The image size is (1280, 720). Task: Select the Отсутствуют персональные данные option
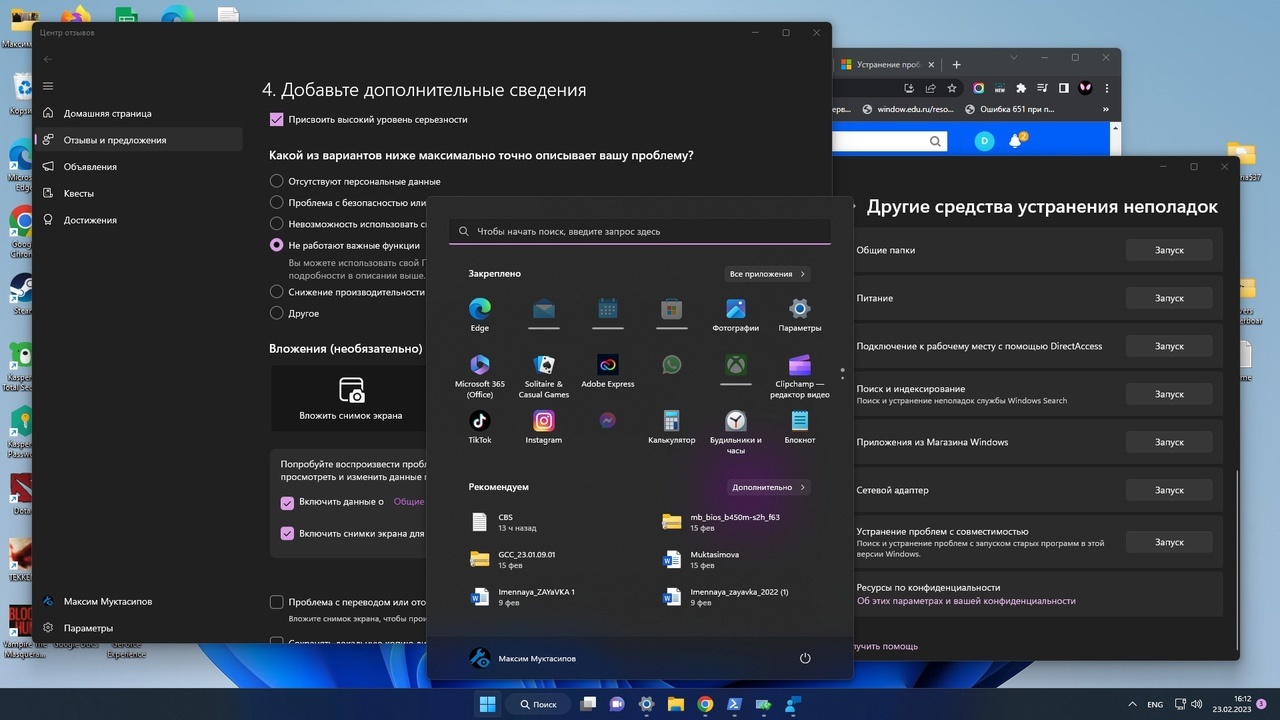coord(277,181)
